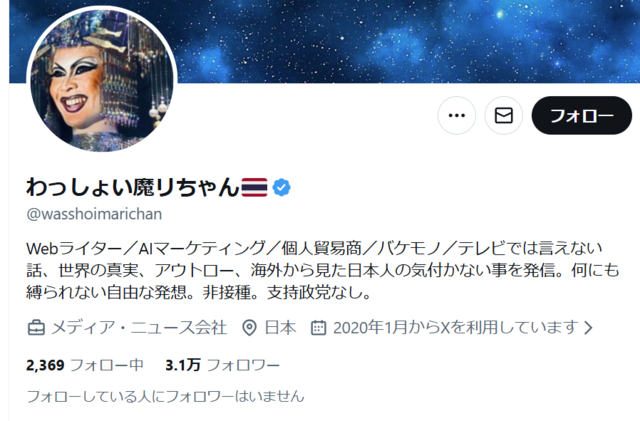Open the circular profile picture
640x421 pixels.
[102, 80]
